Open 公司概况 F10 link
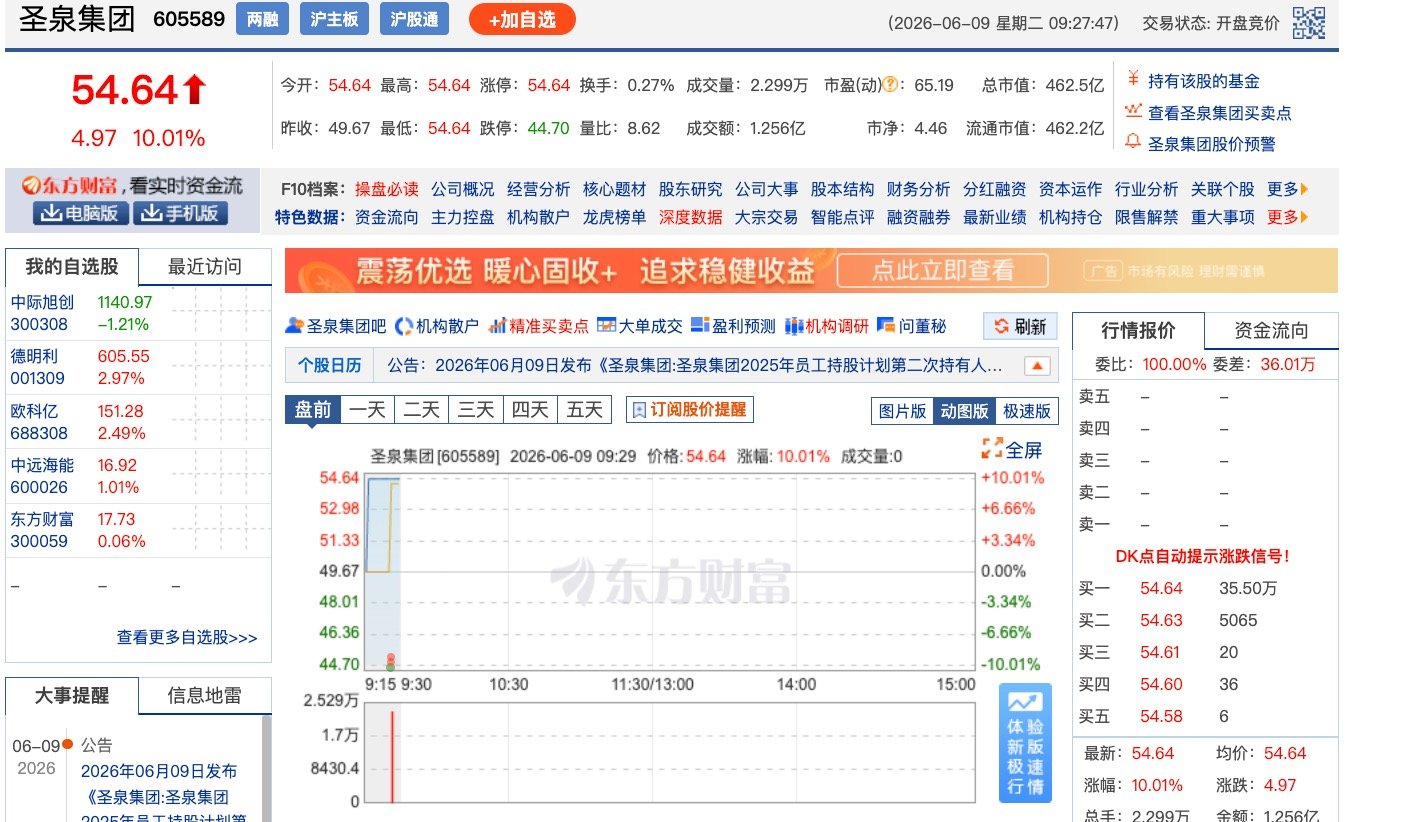The height and width of the screenshot is (822, 1408). click(462, 189)
